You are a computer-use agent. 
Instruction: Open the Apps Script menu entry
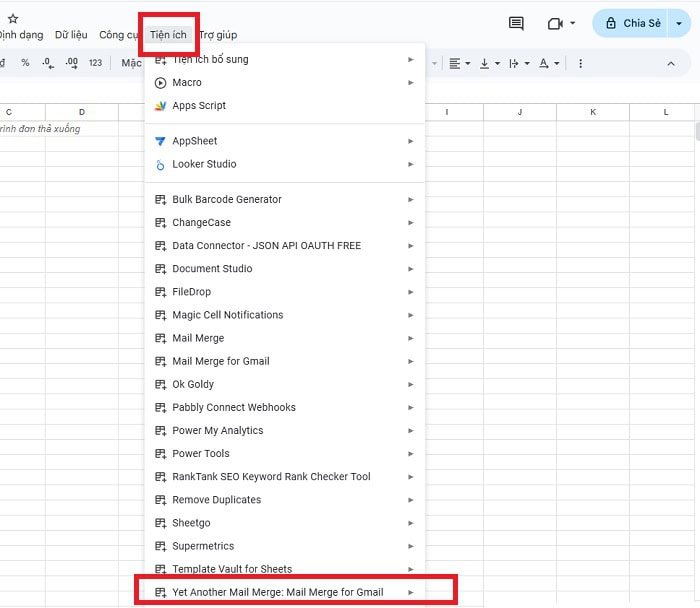tap(199, 105)
